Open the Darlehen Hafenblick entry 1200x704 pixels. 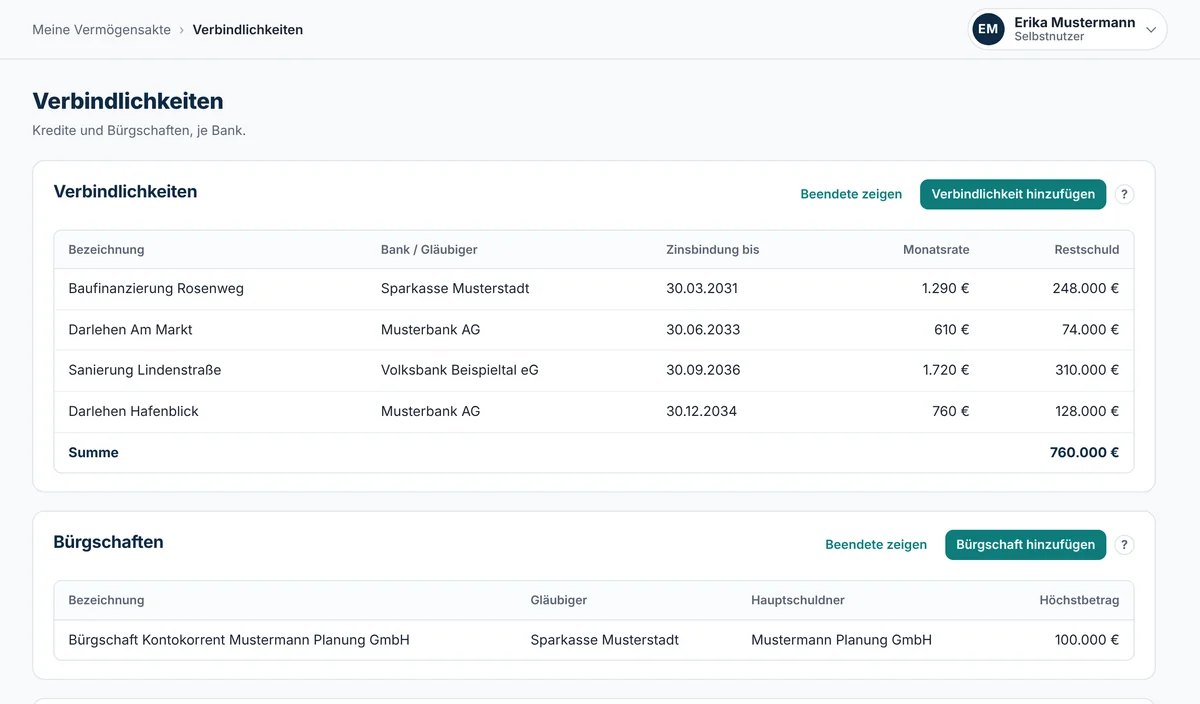coord(594,411)
